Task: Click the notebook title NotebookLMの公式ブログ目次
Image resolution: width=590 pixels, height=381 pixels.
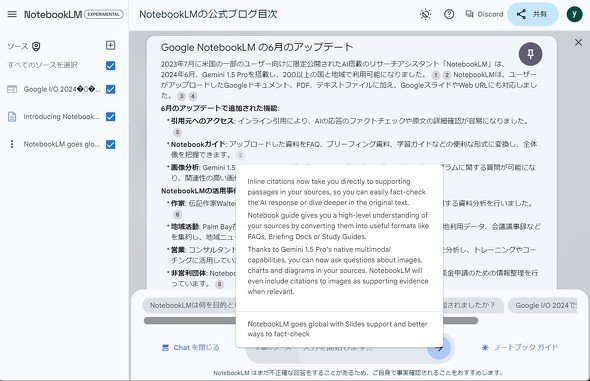Action: (208, 14)
